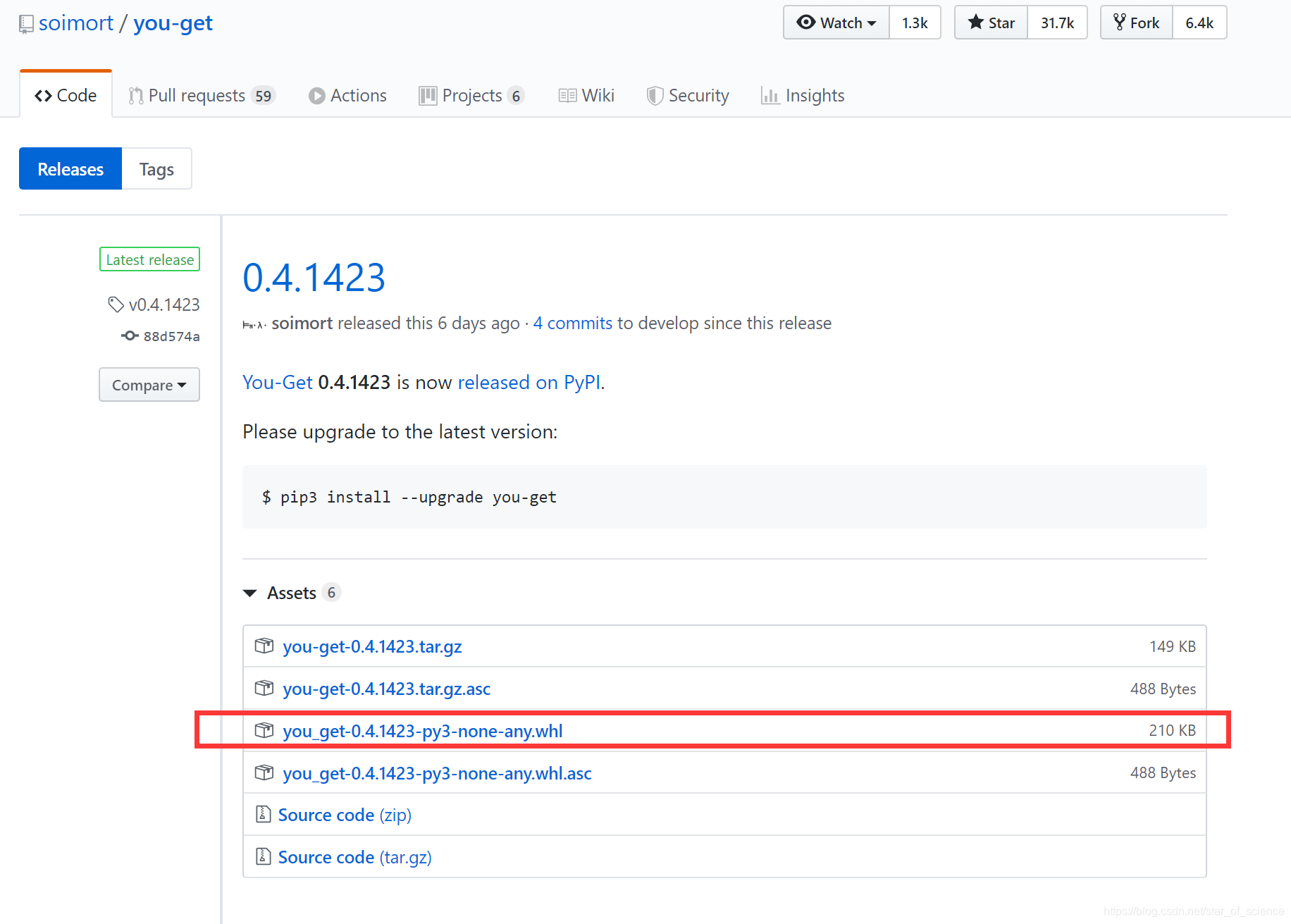The width and height of the screenshot is (1291, 924).
Task: Open released on PyPI link
Action: [x=529, y=382]
